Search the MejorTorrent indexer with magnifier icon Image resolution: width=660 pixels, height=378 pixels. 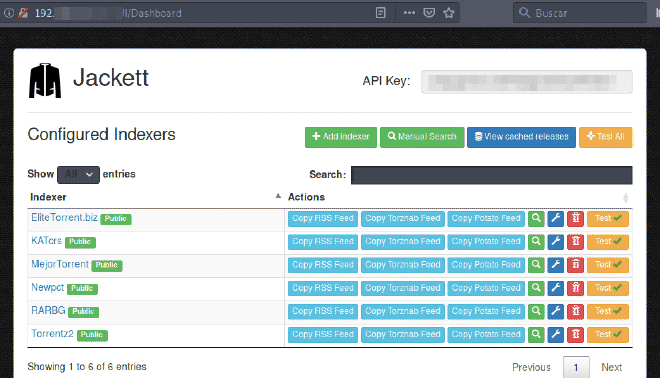tap(536, 265)
